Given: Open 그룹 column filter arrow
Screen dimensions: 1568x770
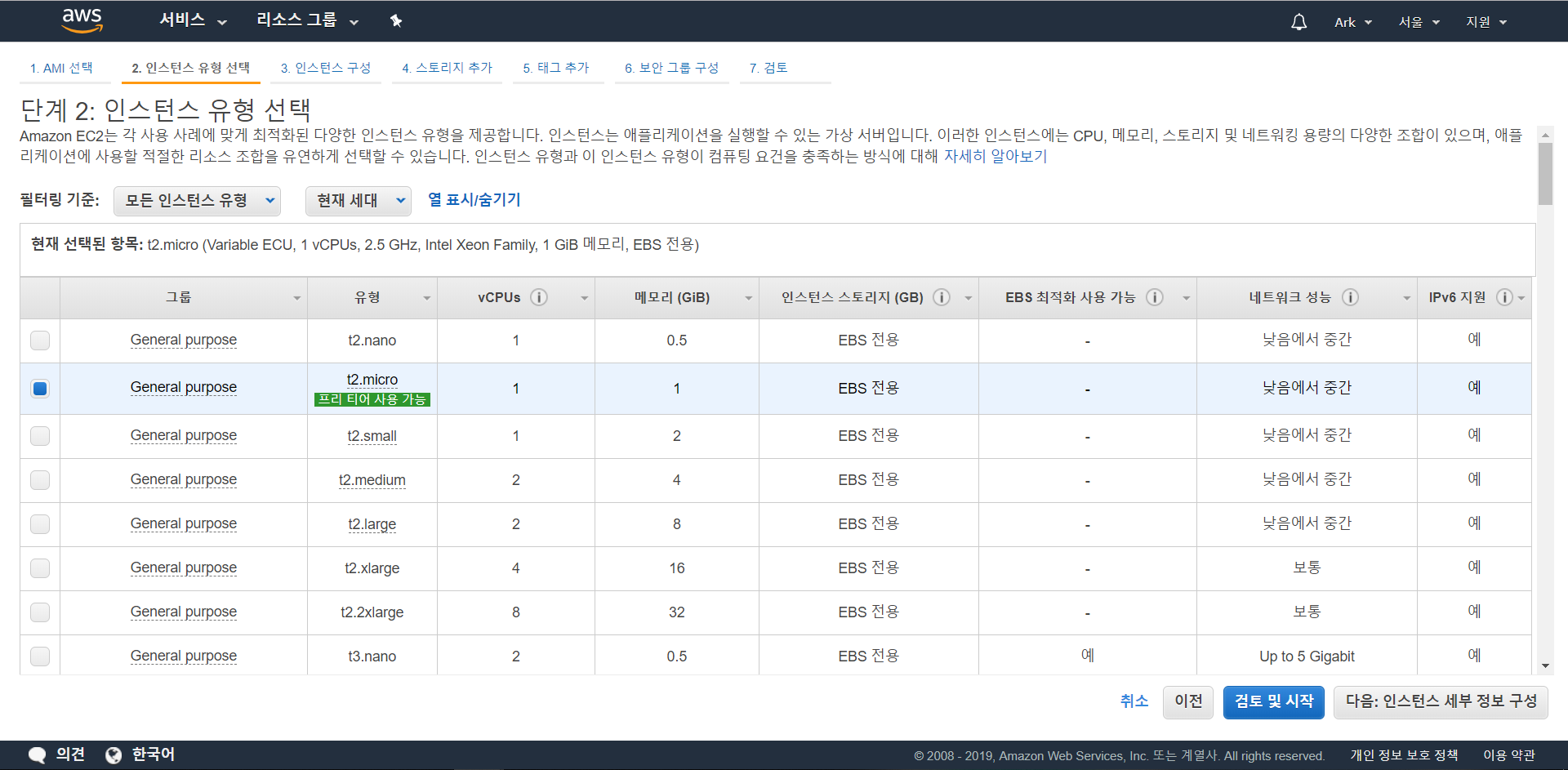Looking at the screenshot, I should click(x=296, y=298).
